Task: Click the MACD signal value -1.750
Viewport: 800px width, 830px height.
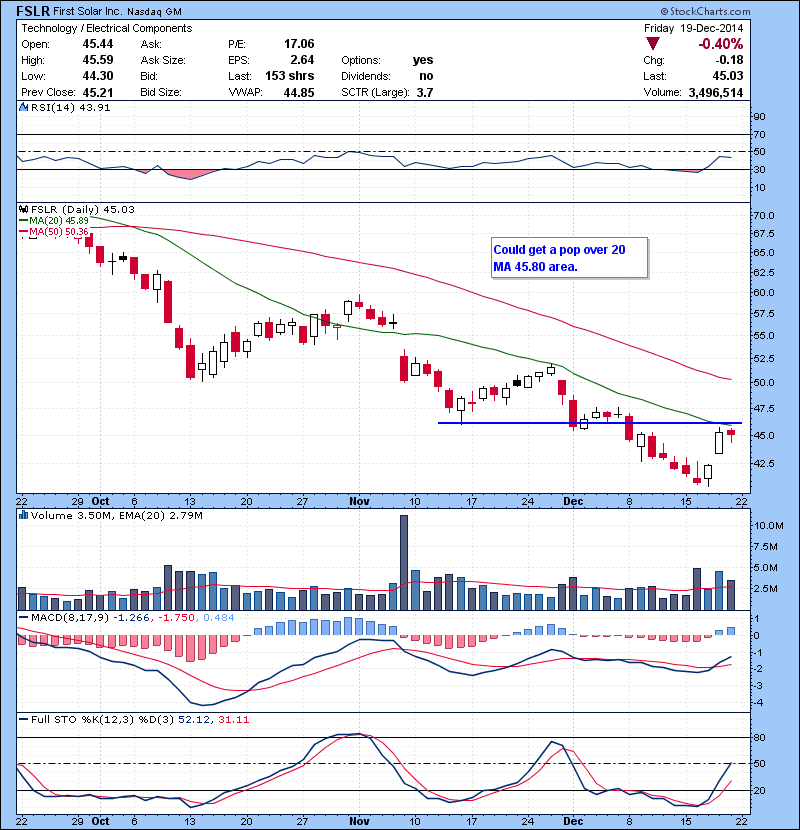Action: tap(177, 617)
